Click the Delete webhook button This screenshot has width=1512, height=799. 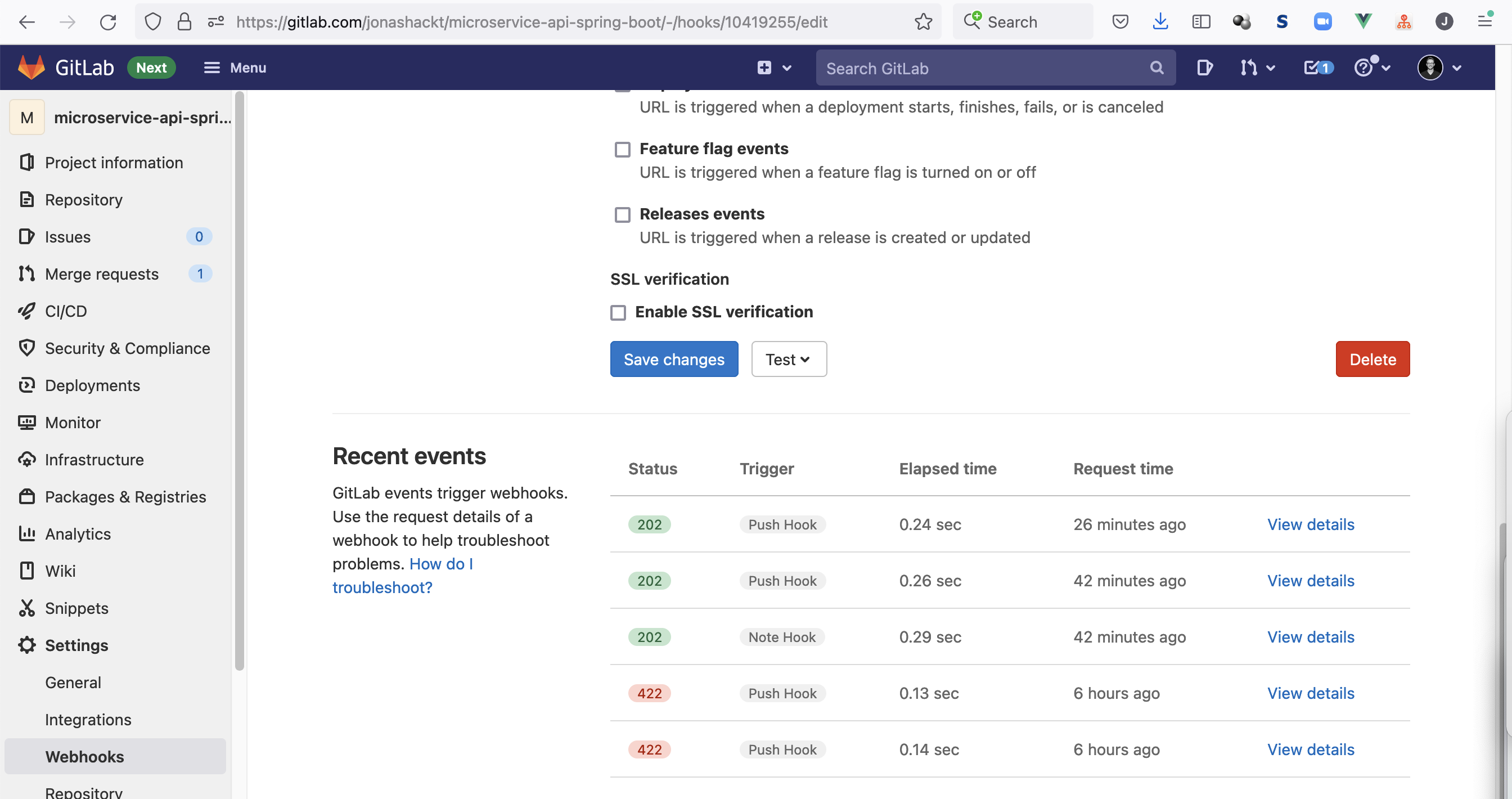tap(1373, 358)
